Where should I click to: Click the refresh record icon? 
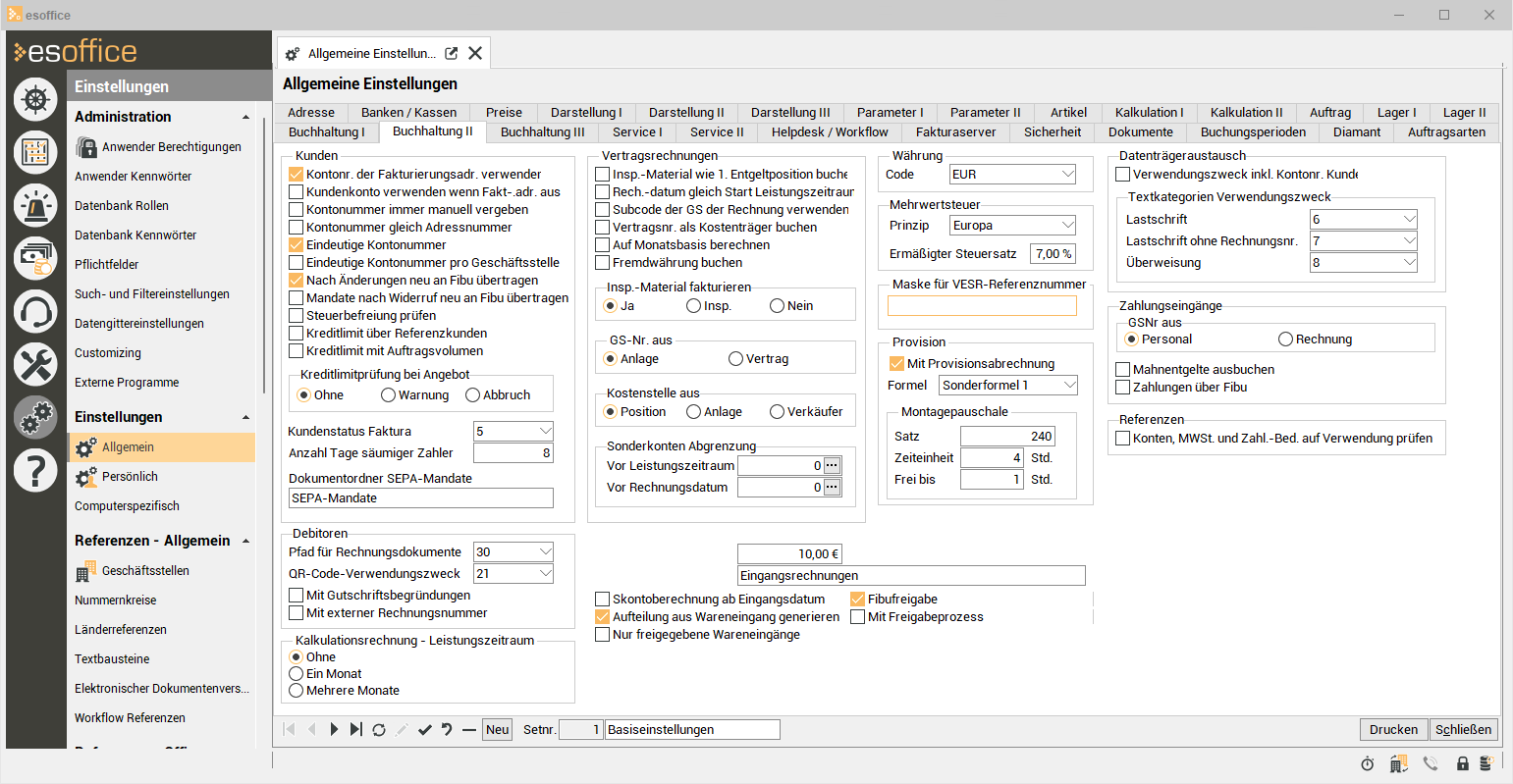(x=378, y=729)
